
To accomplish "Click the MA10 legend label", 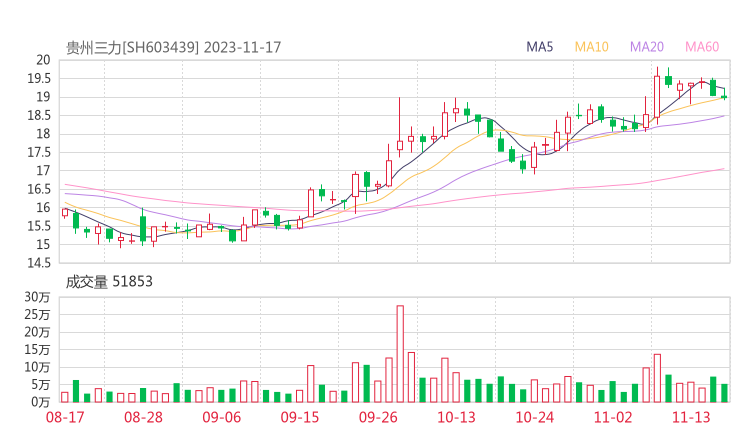I will pos(591,47).
